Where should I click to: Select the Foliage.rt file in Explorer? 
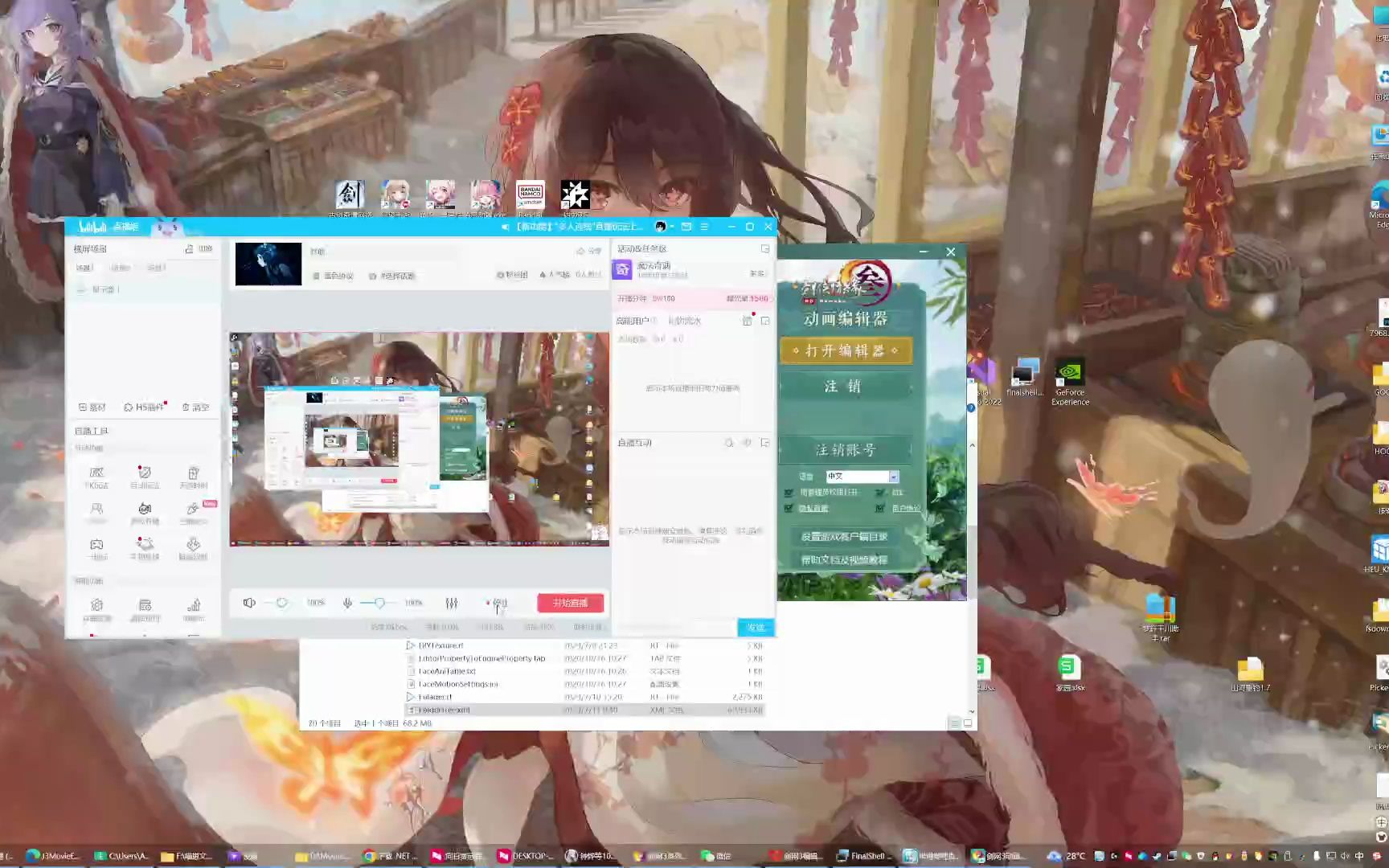pos(584,697)
